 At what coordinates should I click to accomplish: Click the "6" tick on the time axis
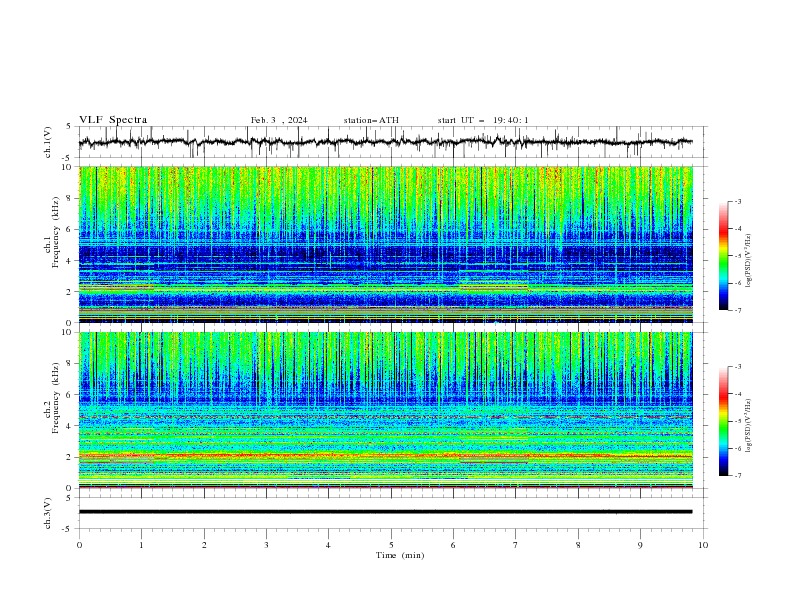(x=454, y=545)
